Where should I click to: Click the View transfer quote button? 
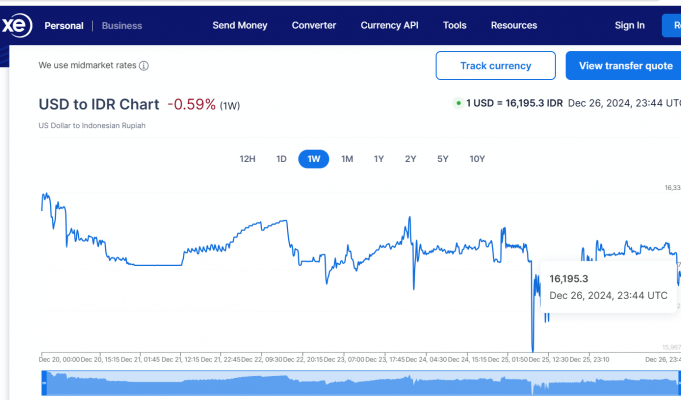pos(625,66)
